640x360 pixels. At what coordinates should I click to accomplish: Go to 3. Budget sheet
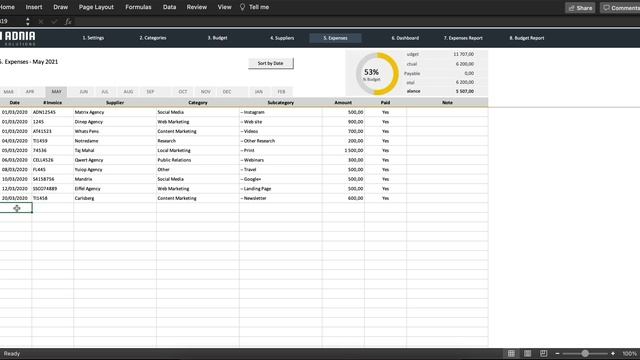point(217,38)
